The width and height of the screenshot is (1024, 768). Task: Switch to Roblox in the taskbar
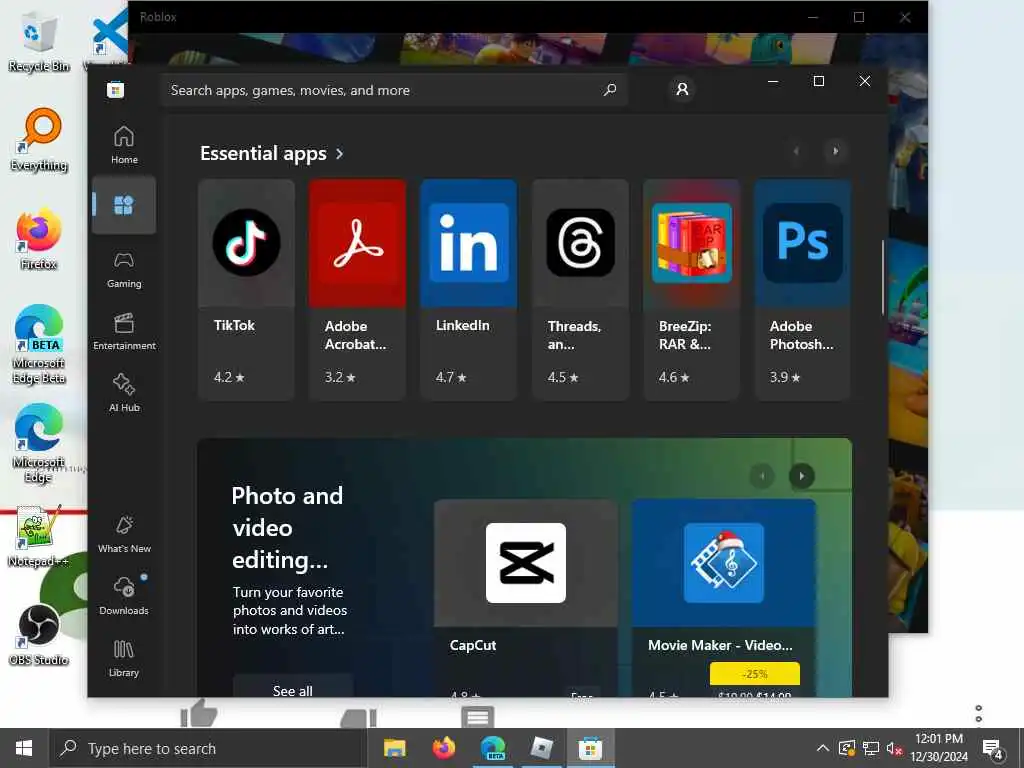[x=541, y=748]
